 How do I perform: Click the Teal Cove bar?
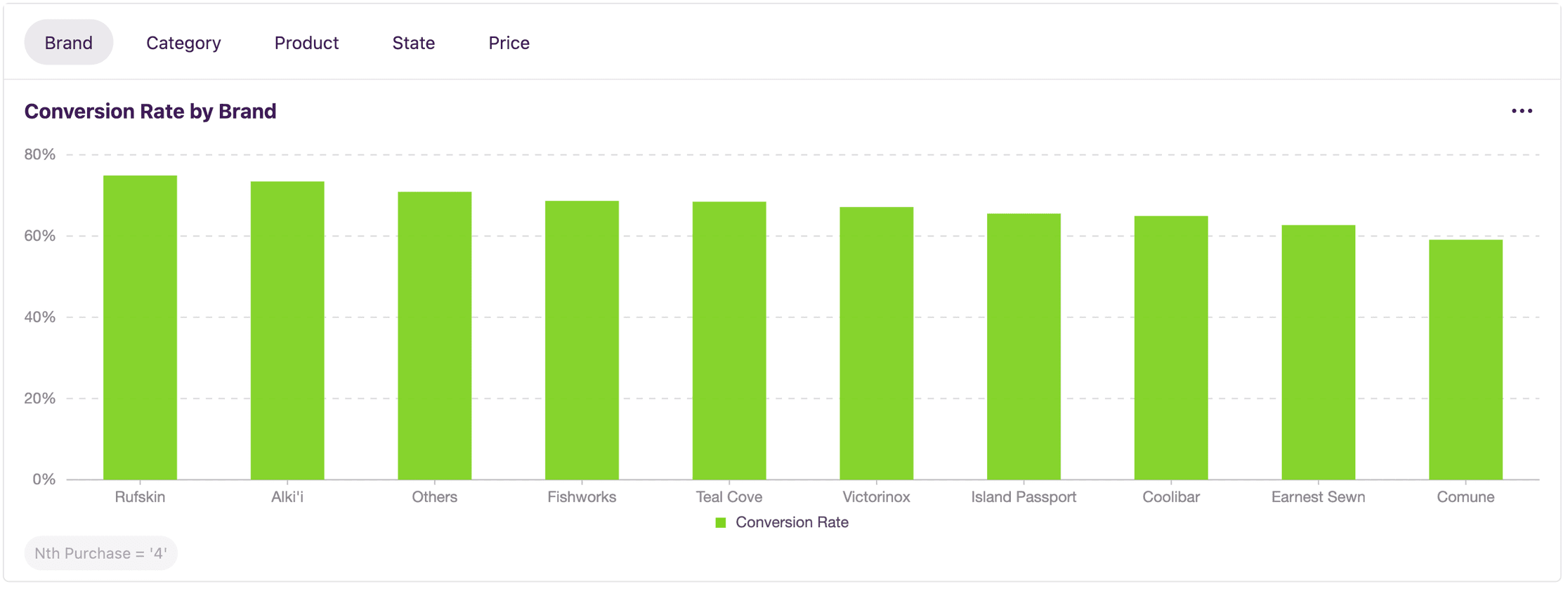tap(729, 340)
